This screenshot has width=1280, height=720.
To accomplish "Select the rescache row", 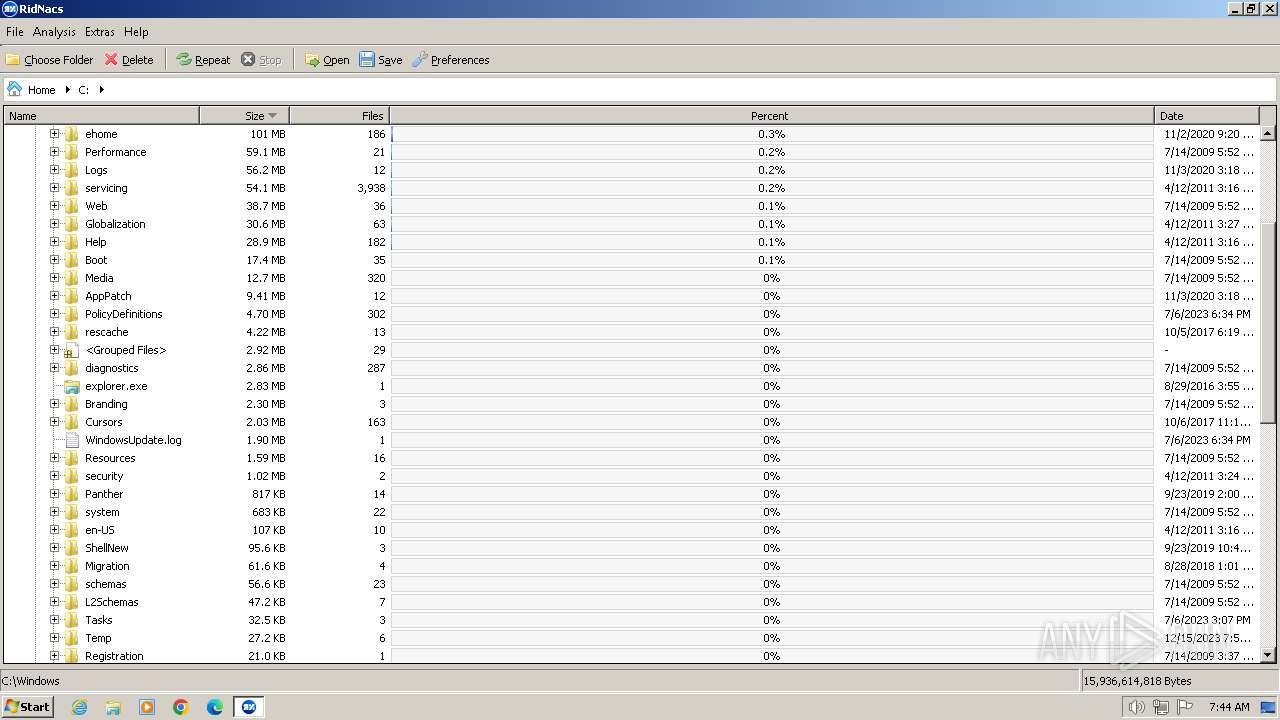I will (x=632, y=332).
